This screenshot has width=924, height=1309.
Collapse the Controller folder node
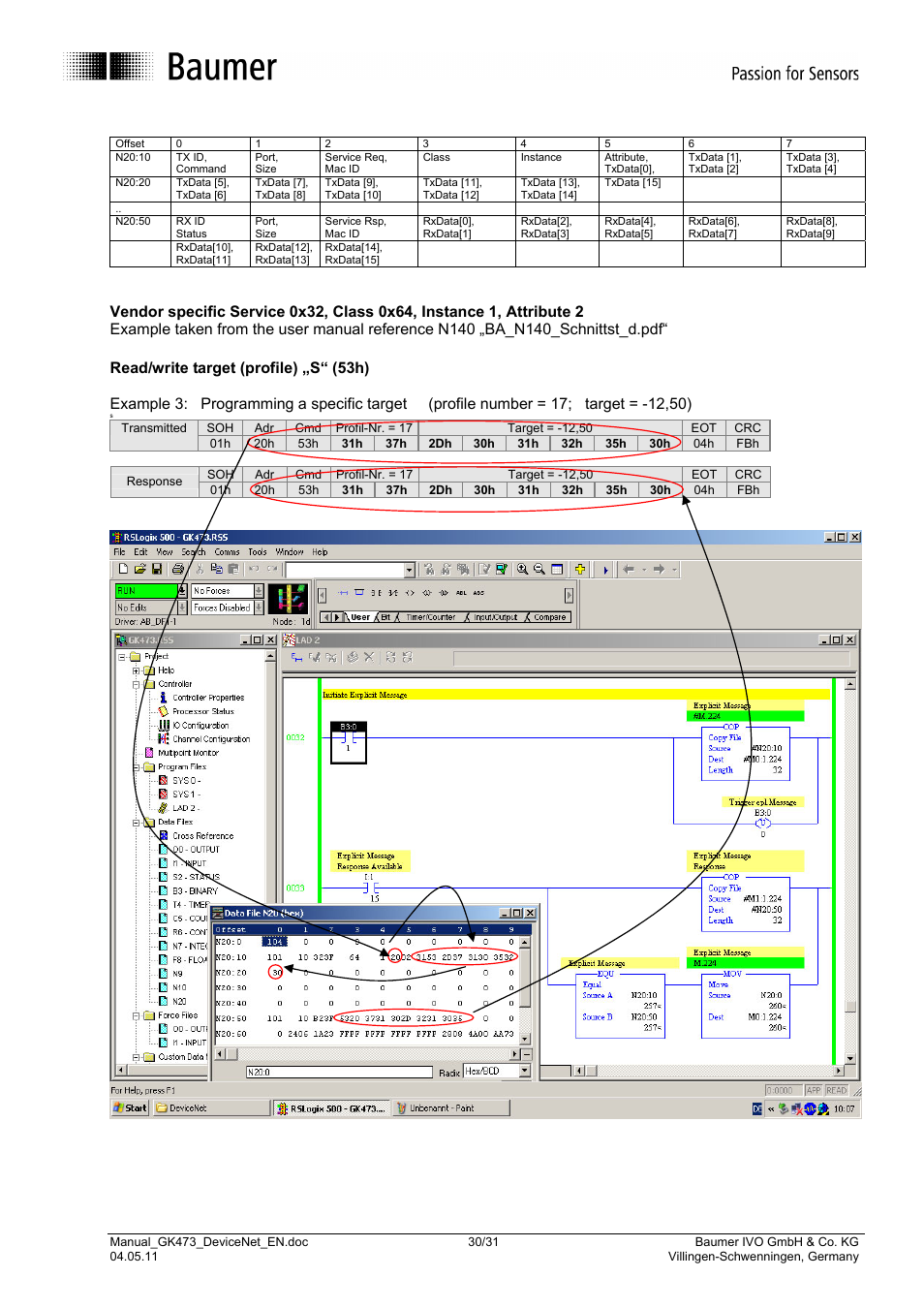[x=136, y=684]
